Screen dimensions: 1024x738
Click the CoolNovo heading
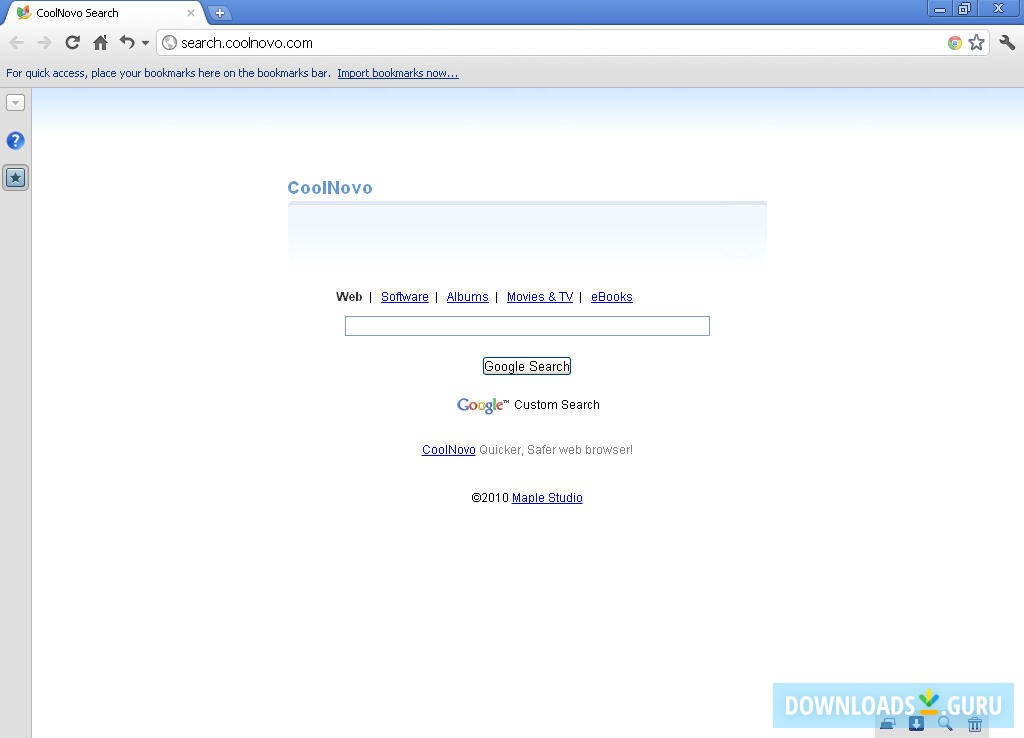coord(330,188)
